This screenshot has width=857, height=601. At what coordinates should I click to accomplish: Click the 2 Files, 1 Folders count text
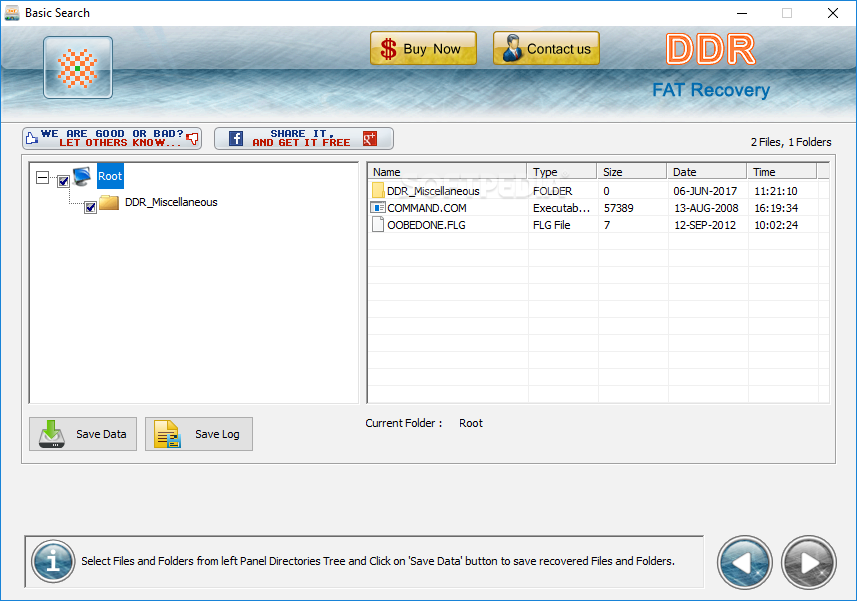pos(791,142)
